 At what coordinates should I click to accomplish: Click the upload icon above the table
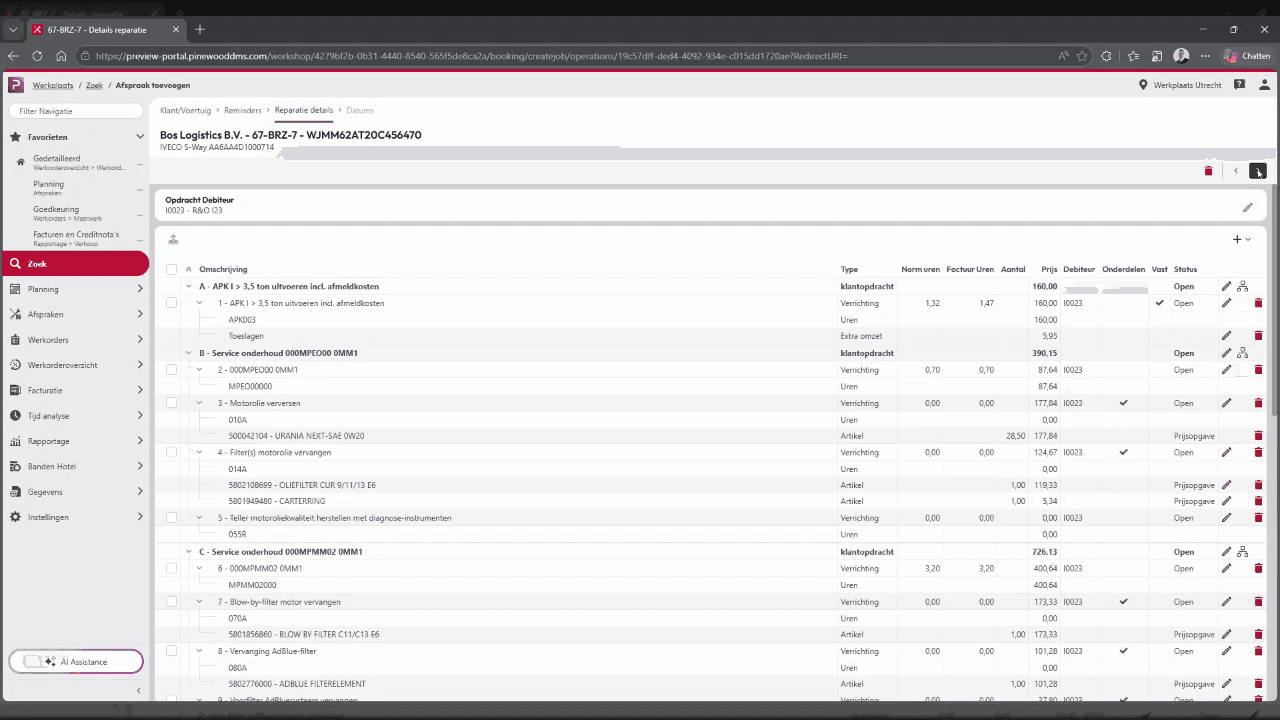click(x=173, y=239)
